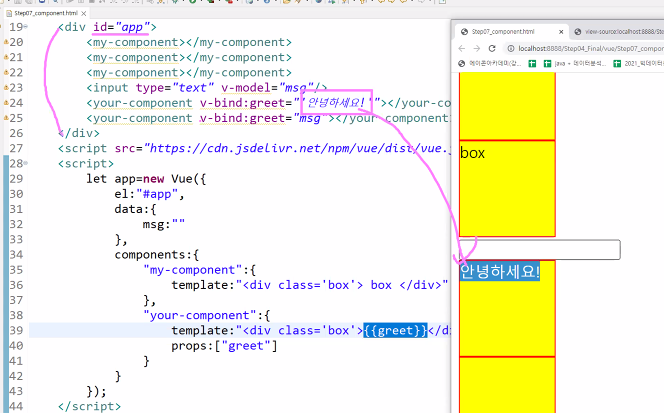Click the warning marker on line 24

pyautogui.click(x=6, y=103)
